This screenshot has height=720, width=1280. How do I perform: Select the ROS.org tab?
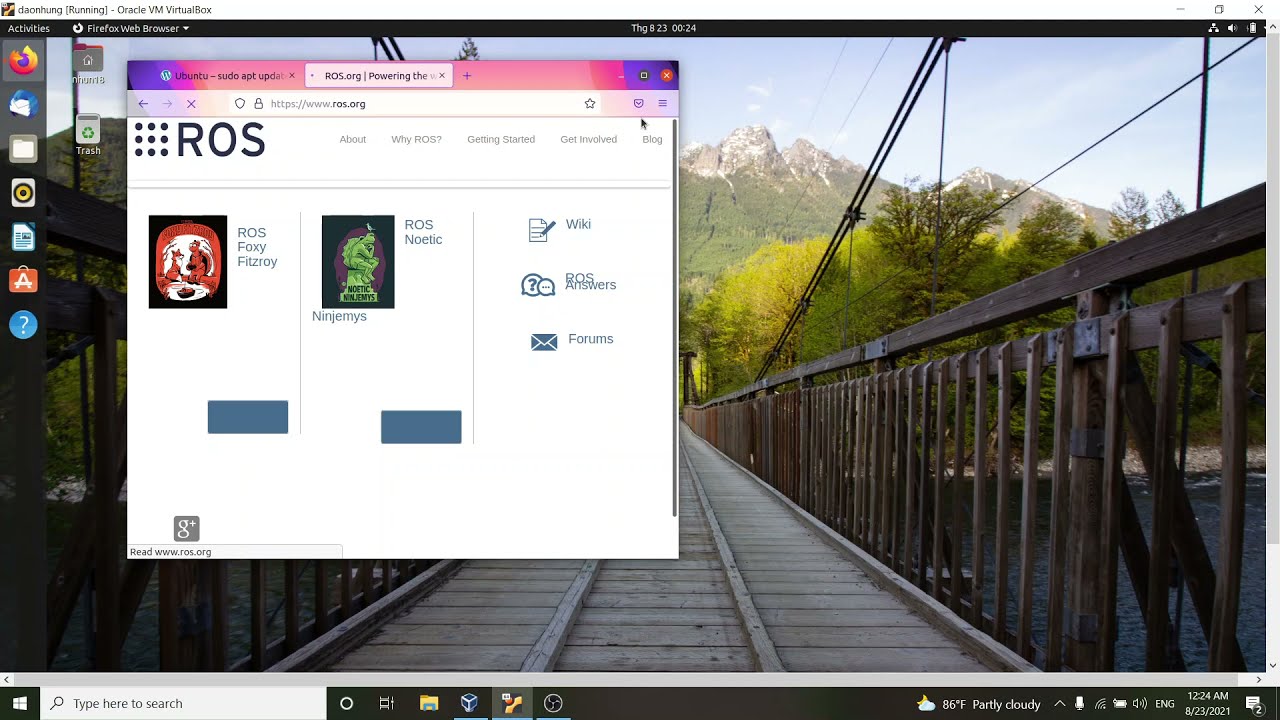pyautogui.click(x=378, y=75)
